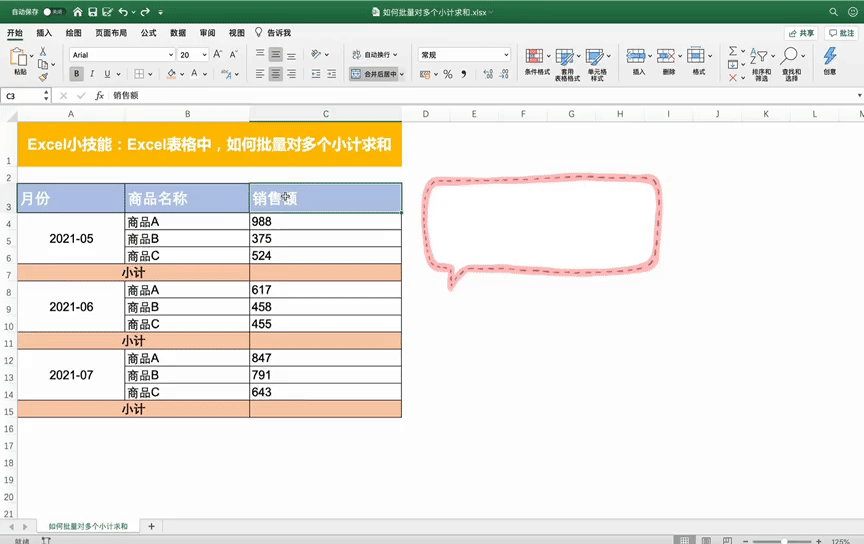This screenshot has width=864, height=544.
Task: Click the search magnifier in the title bar
Action: pos(833,12)
